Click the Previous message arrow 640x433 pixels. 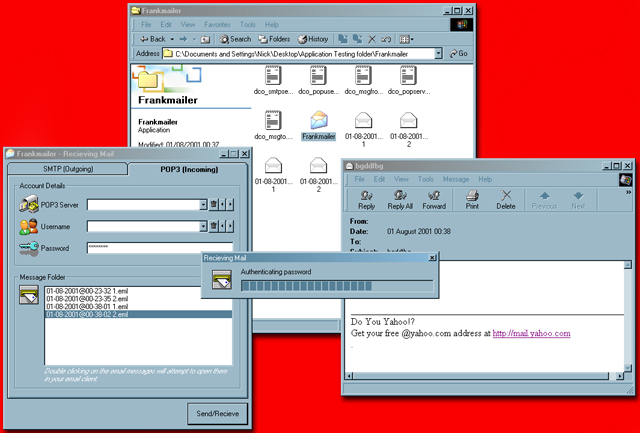point(544,200)
